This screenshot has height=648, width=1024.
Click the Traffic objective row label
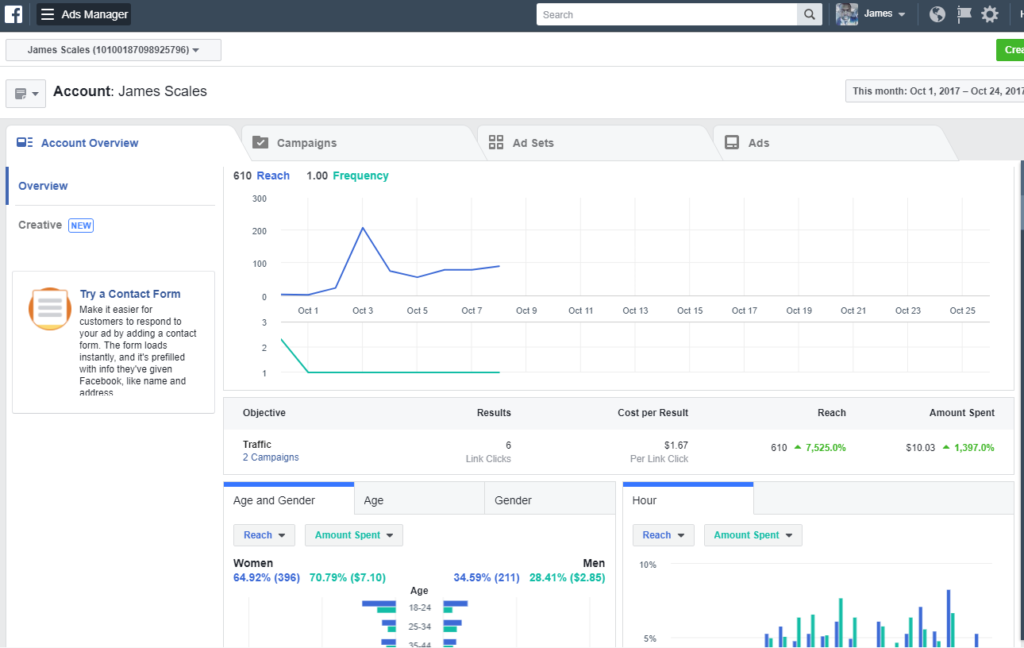257,444
